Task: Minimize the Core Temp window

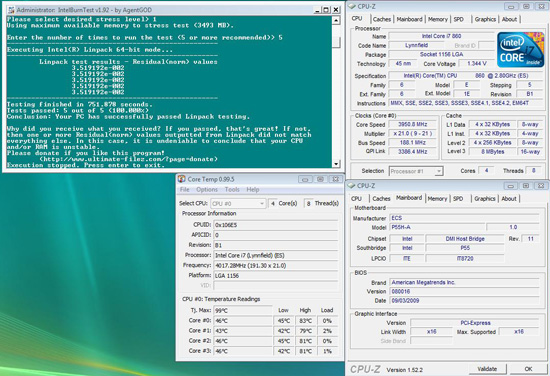Action: [x=305, y=179]
